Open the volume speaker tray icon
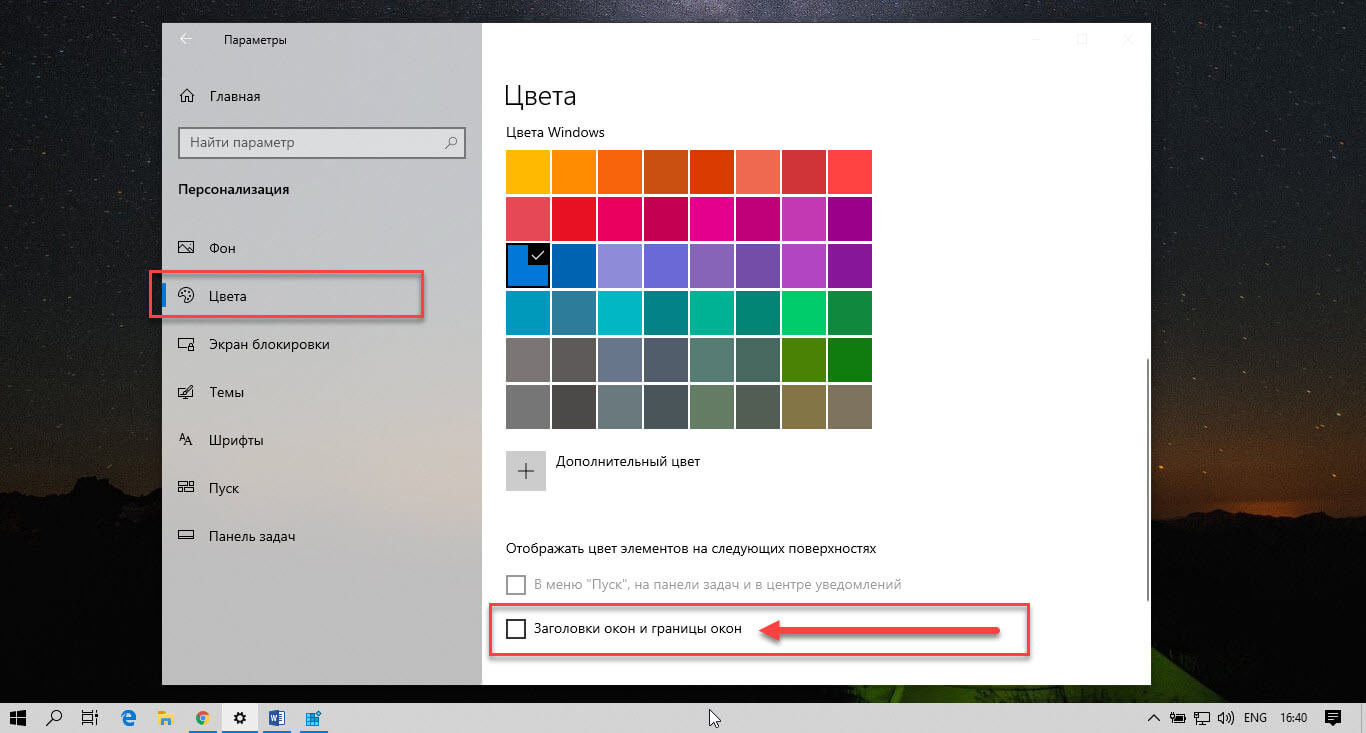The width and height of the screenshot is (1366, 733). 1224,718
